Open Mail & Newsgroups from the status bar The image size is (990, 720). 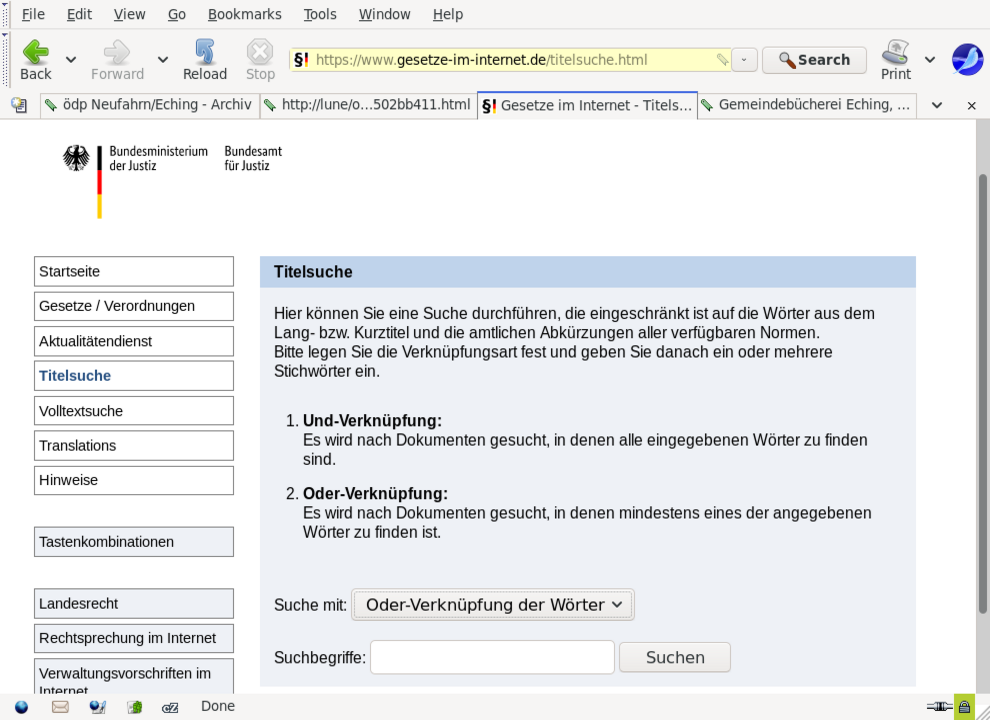(60, 706)
